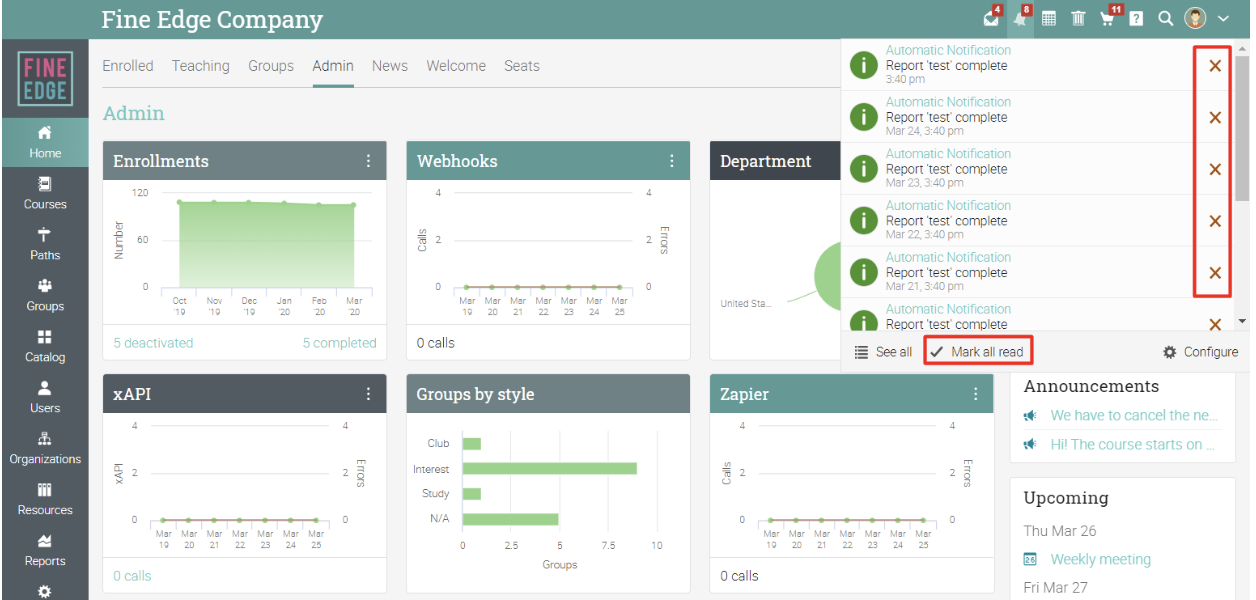Open the calendar grid icon in header
Image resolution: width=1256 pixels, height=600 pixels.
pos(1049,19)
